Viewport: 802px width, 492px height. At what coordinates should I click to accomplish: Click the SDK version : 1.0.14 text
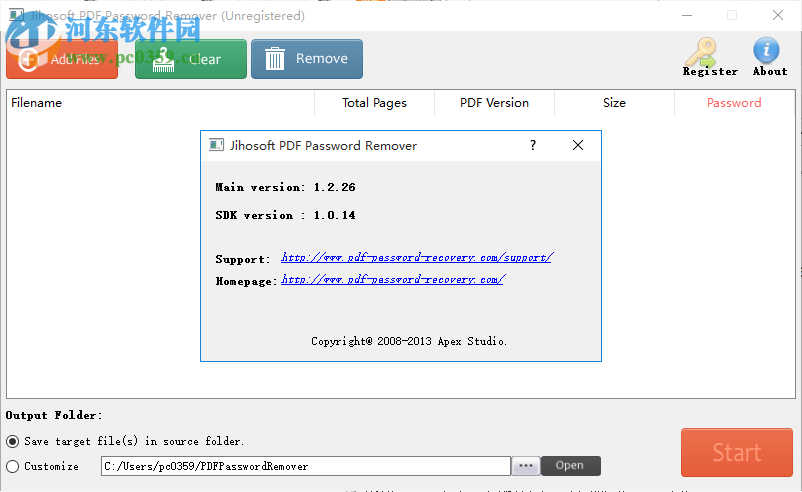coord(285,215)
